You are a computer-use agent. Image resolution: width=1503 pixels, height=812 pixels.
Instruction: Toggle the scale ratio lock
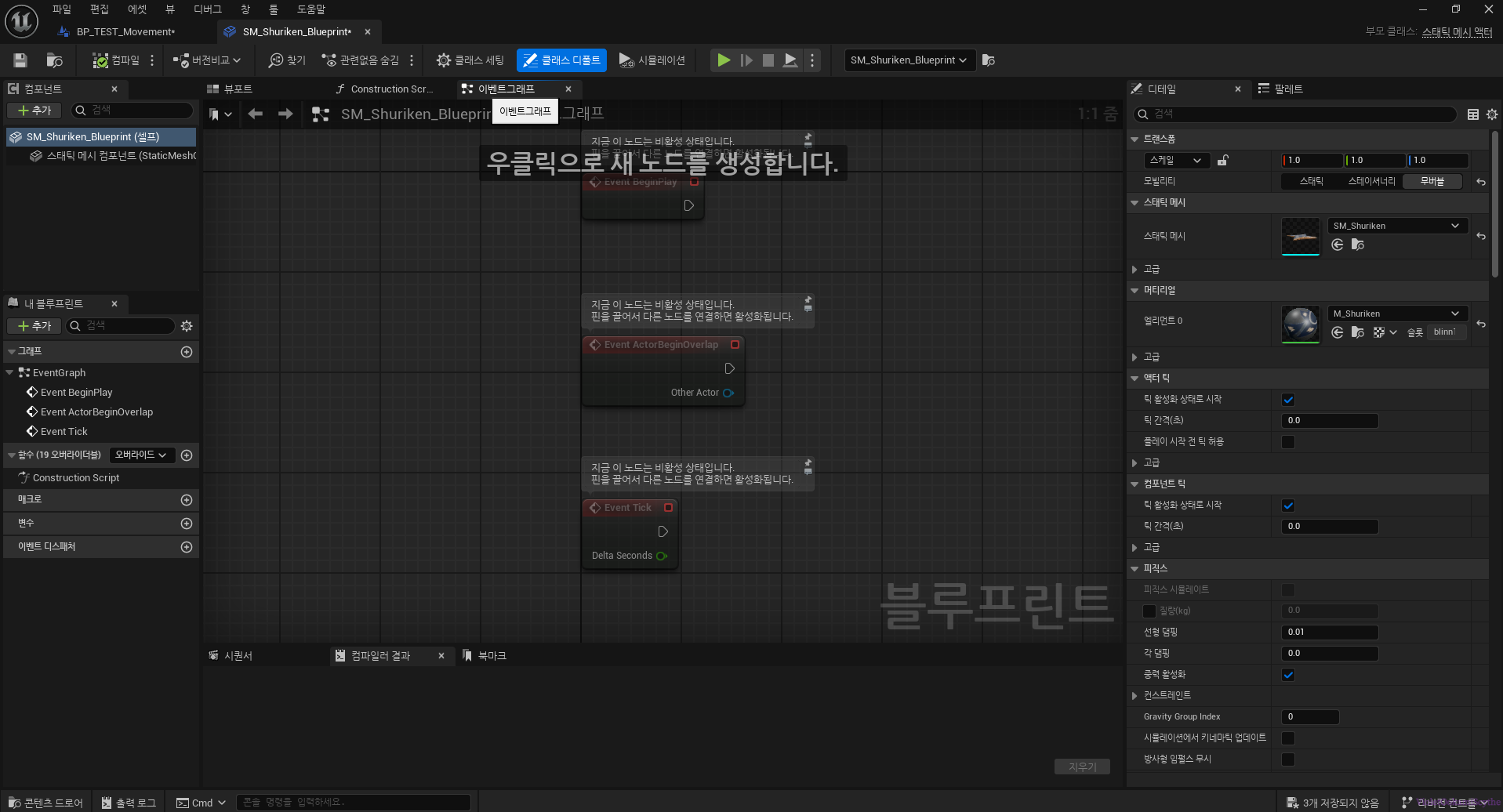tap(1222, 161)
